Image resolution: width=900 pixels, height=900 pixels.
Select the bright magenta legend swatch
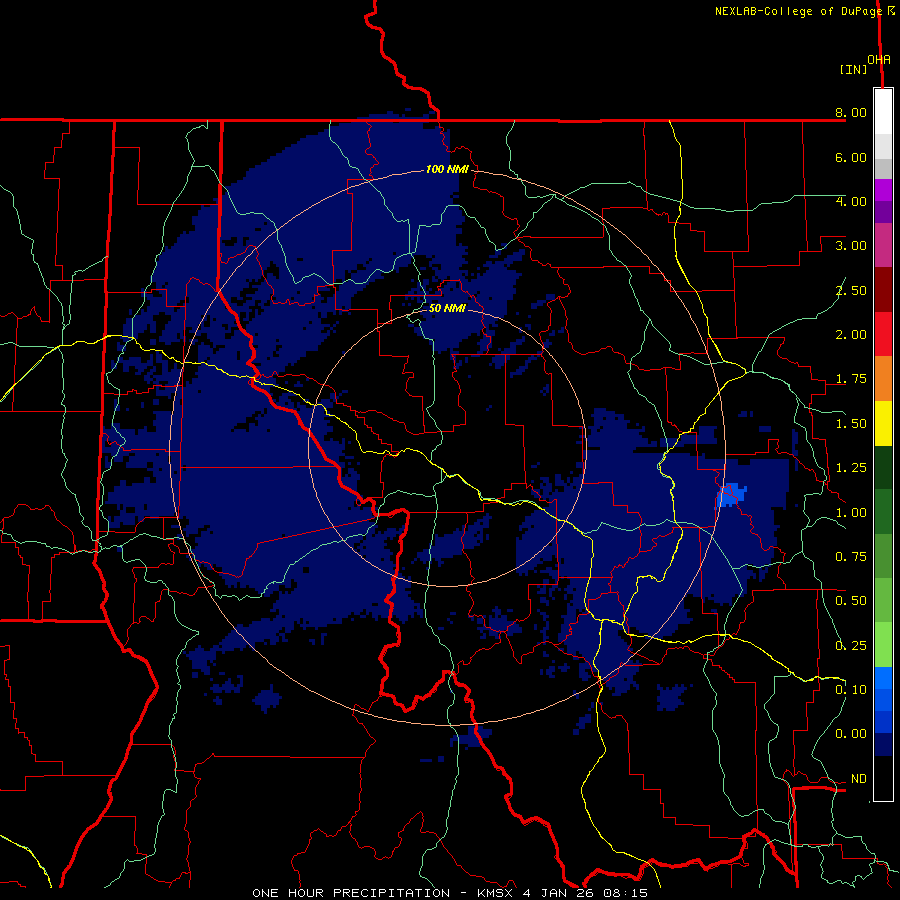tap(883, 190)
